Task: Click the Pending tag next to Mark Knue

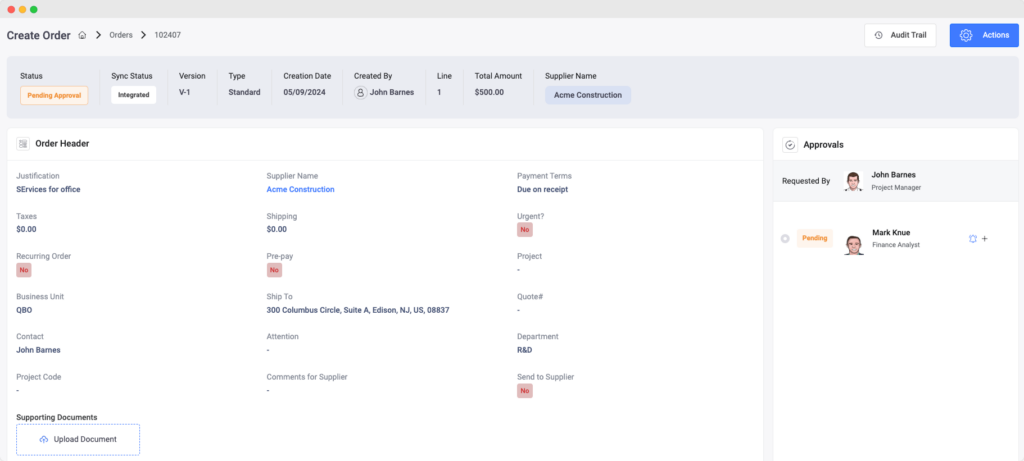Action: point(814,238)
